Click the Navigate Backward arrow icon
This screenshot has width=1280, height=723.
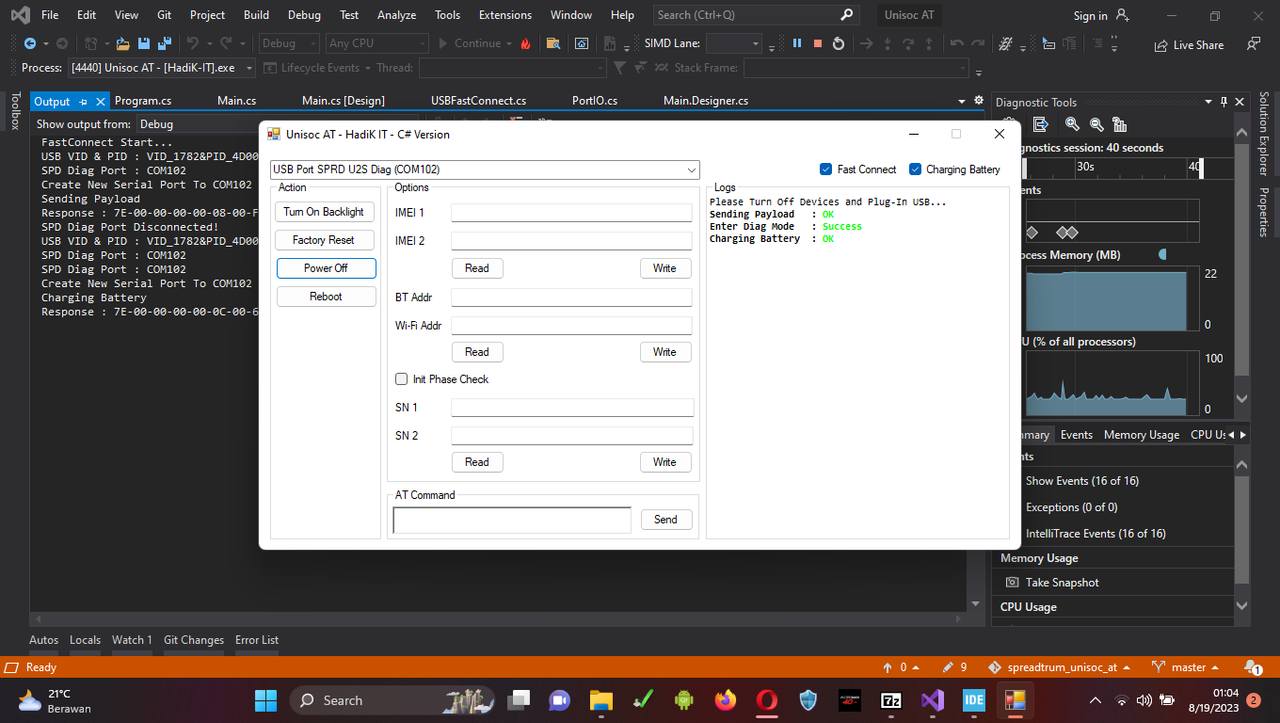click(x=30, y=44)
